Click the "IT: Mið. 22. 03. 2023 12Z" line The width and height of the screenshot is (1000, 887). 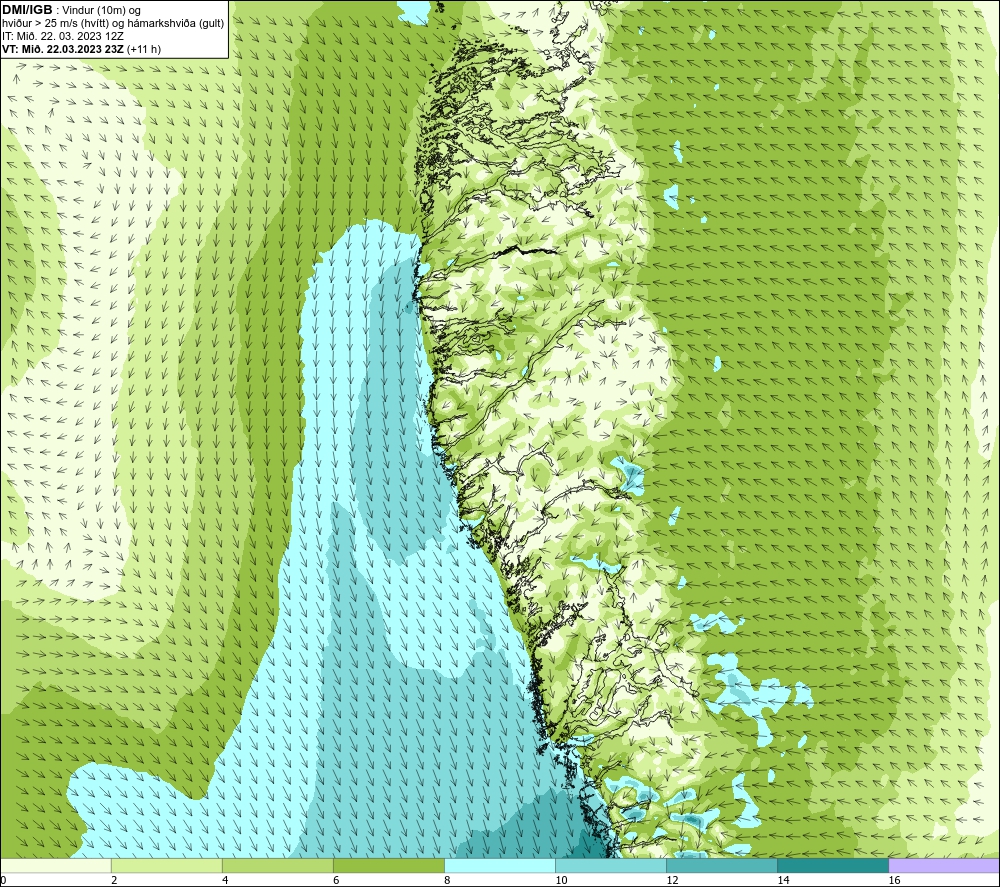(x=63, y=36)
